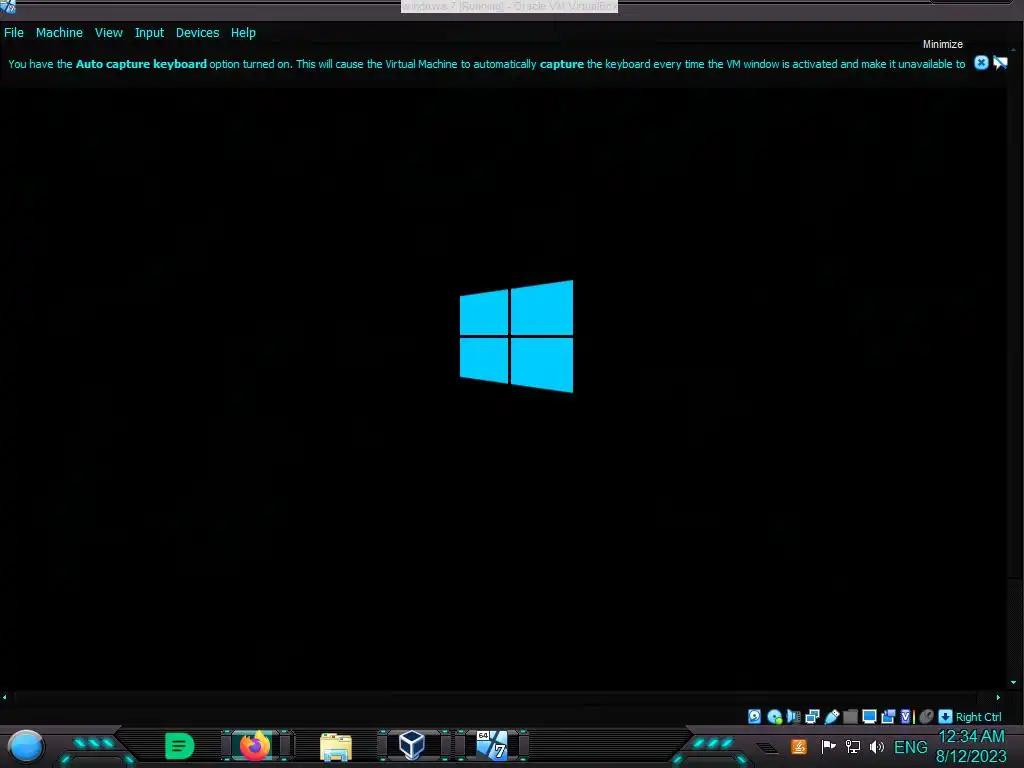Click the scroll-right arrow of the horizontal scrollbar
Image resolution: width=1024 pixels, height=768 pixels.
[x=998, y=697]
